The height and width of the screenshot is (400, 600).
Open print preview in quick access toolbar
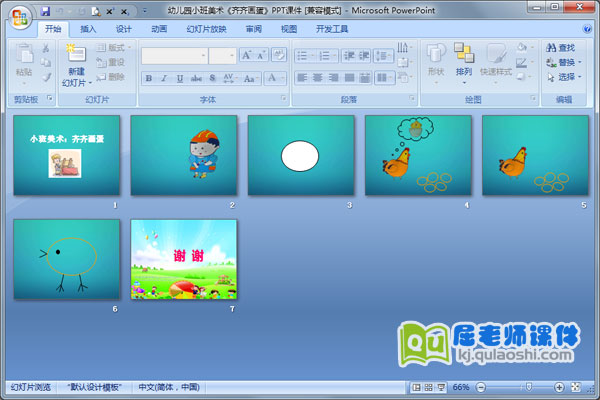pyautogui.click(x=96, y=11)
